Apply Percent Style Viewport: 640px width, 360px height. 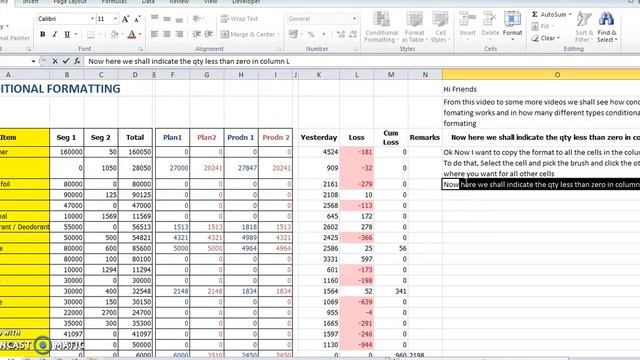[311, 34]
